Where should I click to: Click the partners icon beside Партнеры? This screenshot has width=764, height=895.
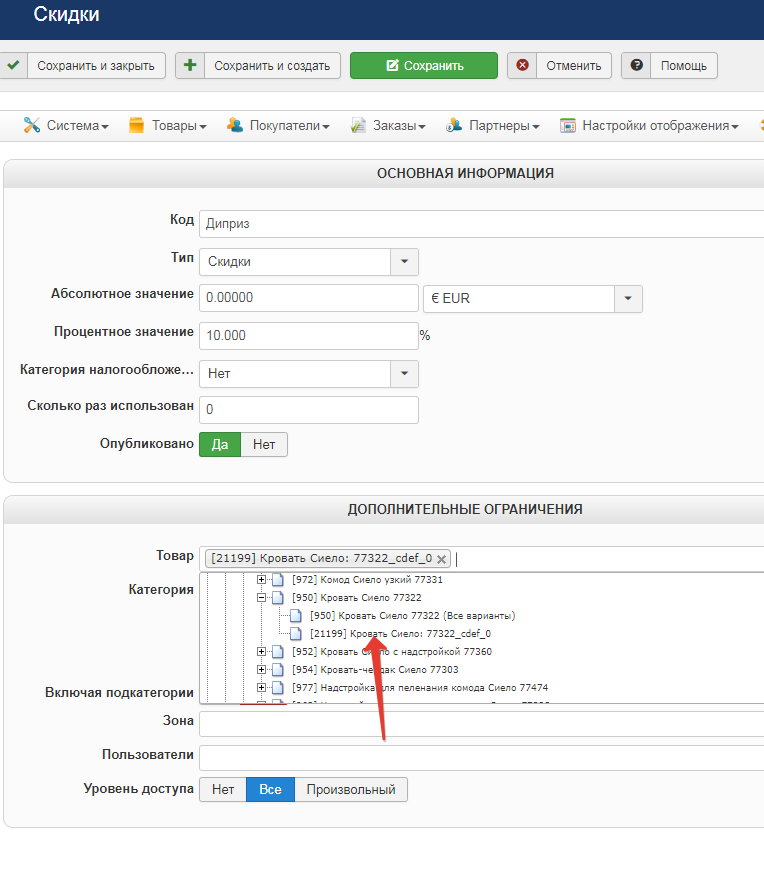[x=454, y=125]
